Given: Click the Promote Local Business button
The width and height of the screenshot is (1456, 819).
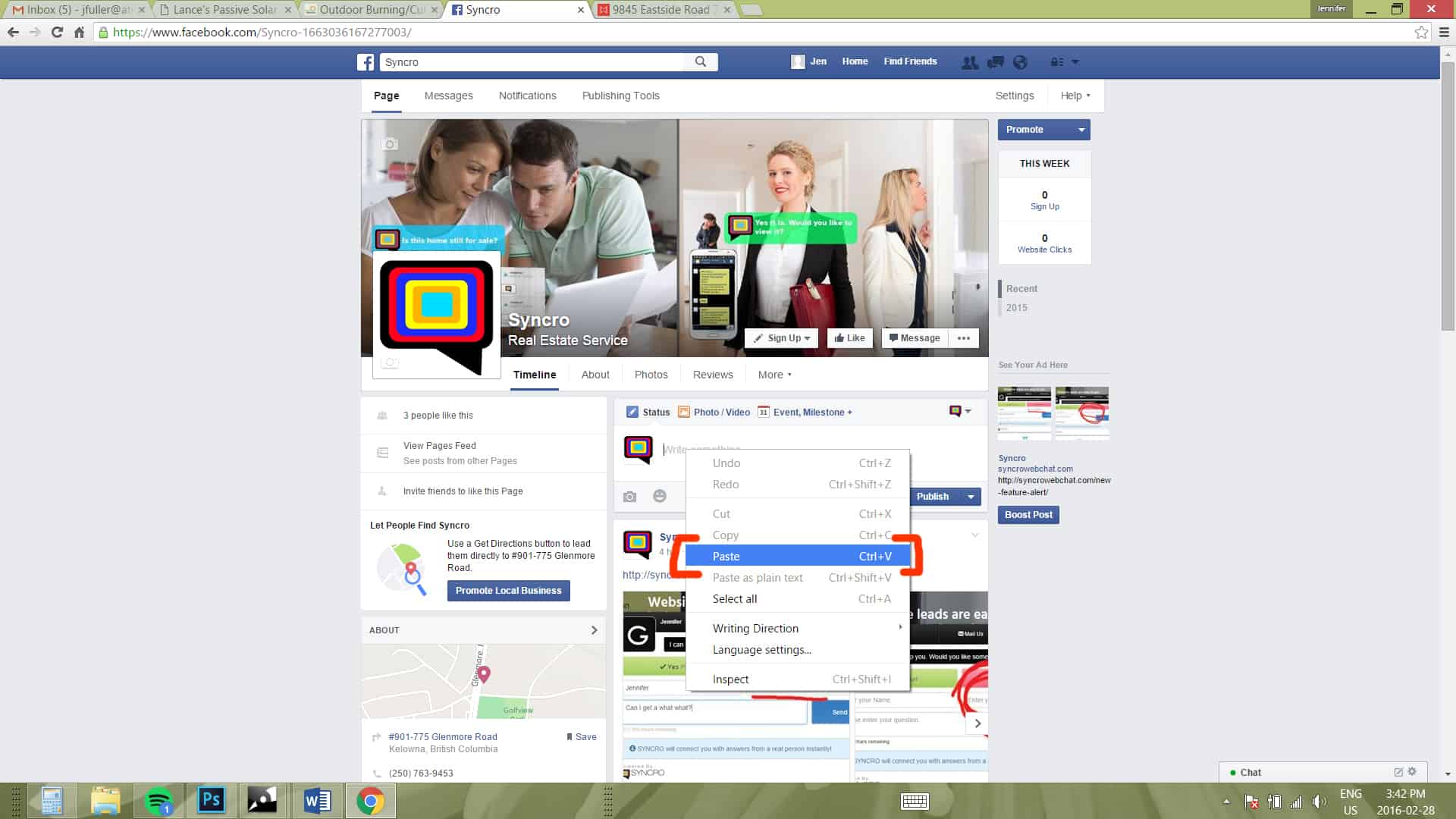Looking at the screenshot, I should (x=508, y=591).
